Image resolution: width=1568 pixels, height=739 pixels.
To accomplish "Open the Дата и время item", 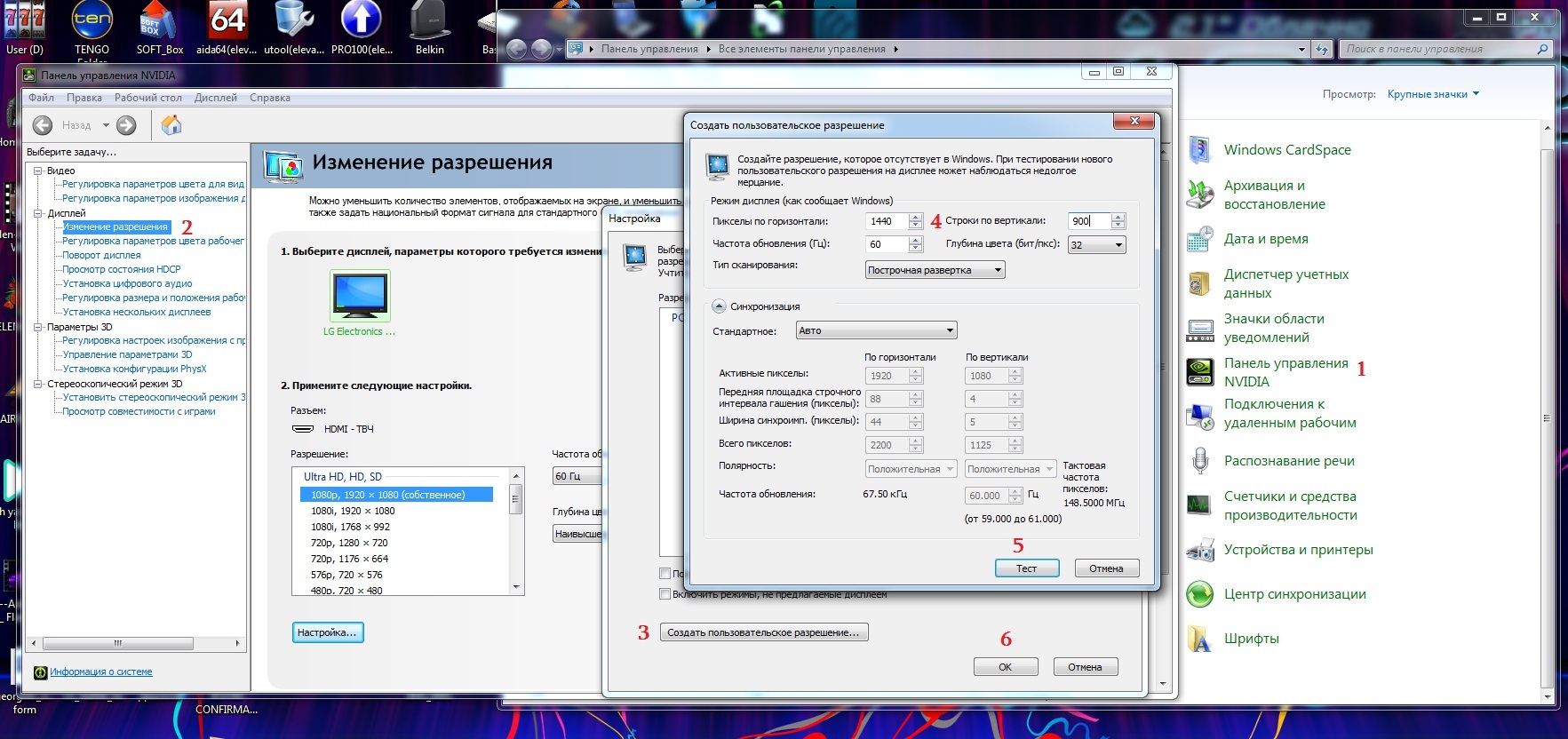I will (x=1265, y=239).
